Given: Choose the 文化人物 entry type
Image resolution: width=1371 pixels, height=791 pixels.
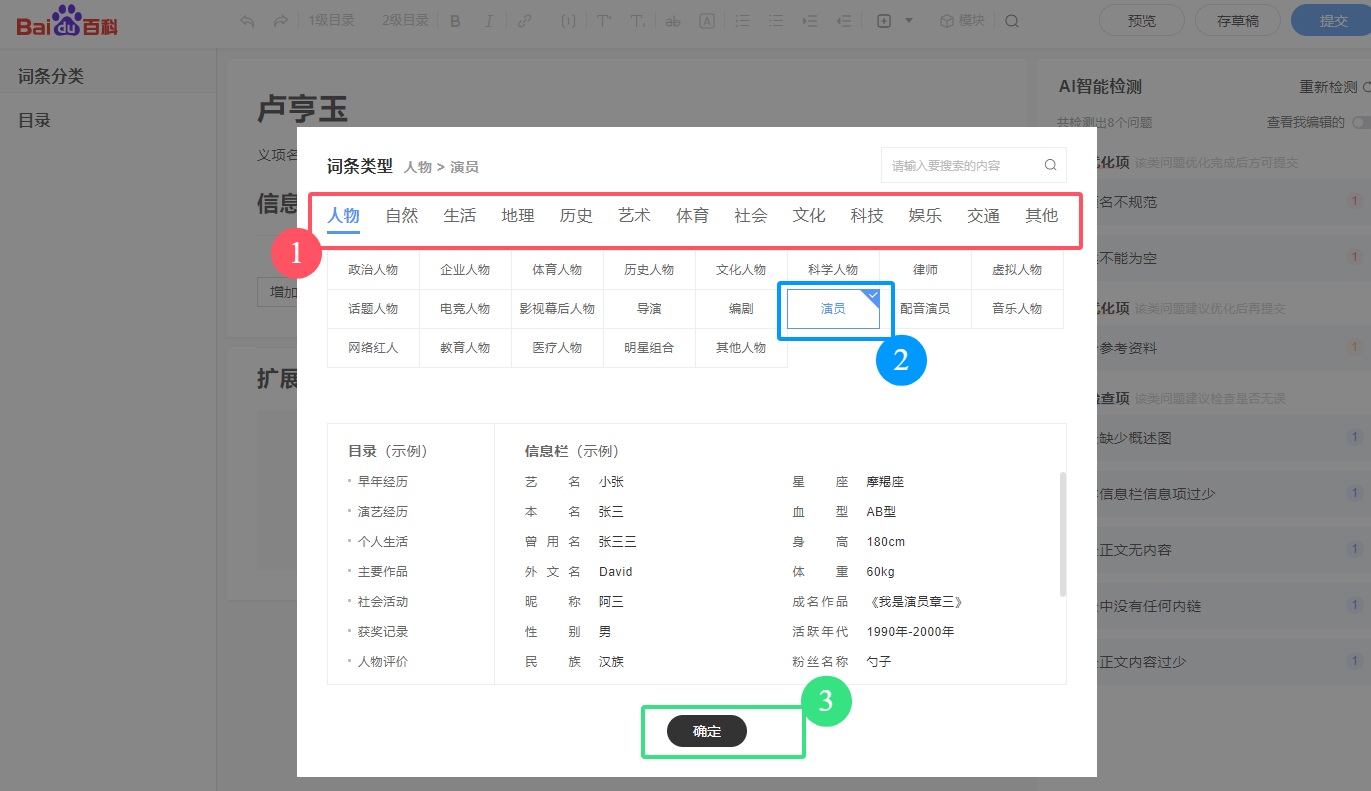Looking at the screenshot, I should click(x=741, y=270).
